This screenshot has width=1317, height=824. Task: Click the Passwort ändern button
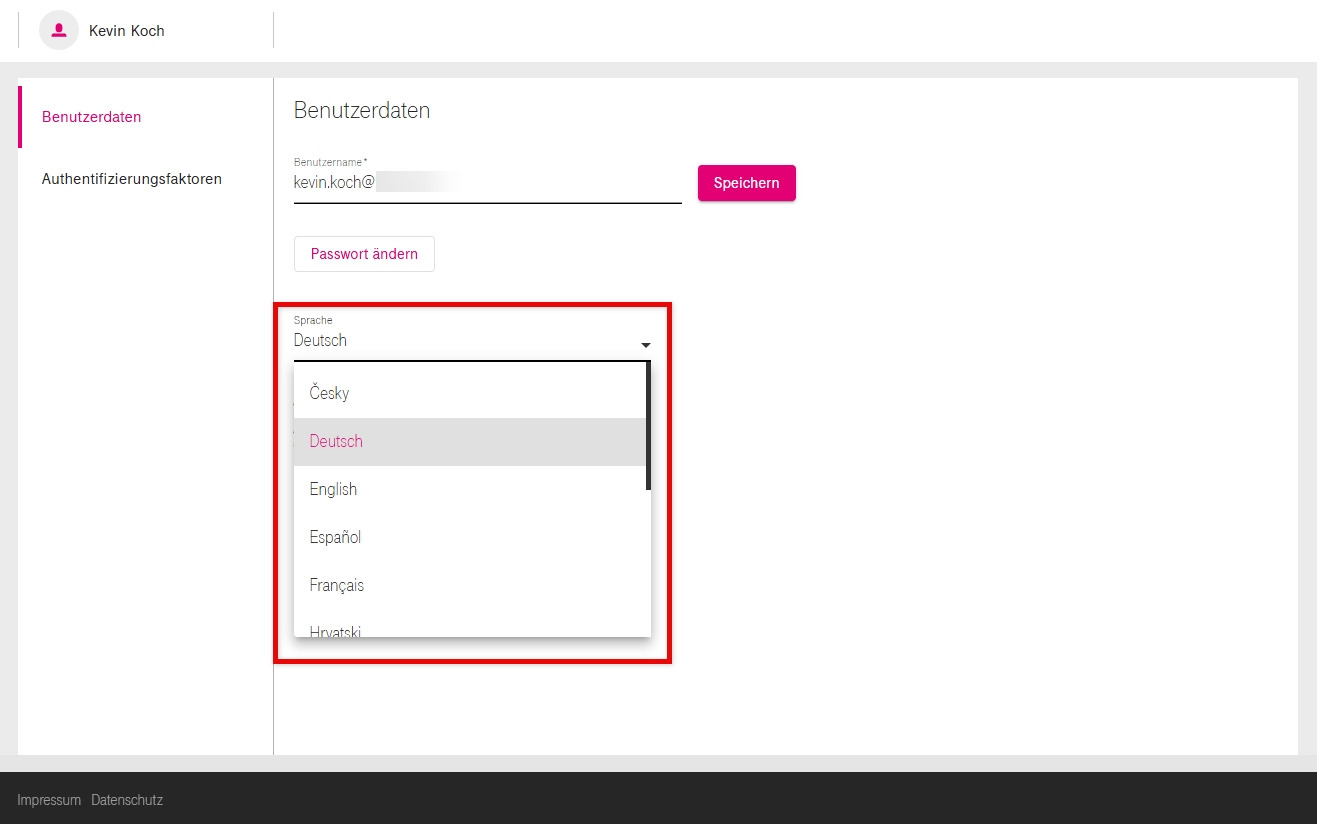pyautogui.click(x=364, y=254)
